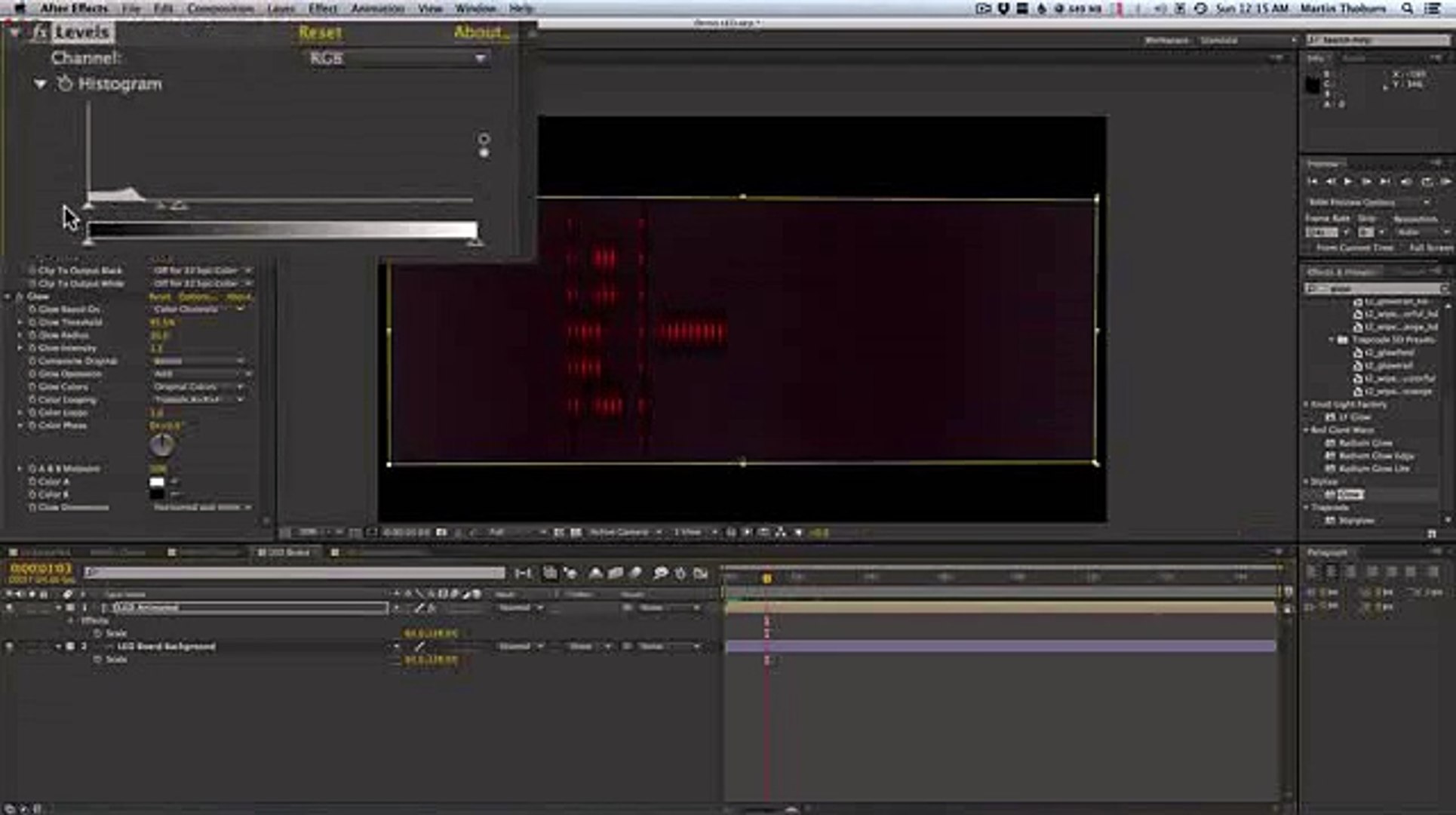Toggle Hide Shy Layers icon in timeline
Screen dimensions: 1456x815
[x=595, y=574]
